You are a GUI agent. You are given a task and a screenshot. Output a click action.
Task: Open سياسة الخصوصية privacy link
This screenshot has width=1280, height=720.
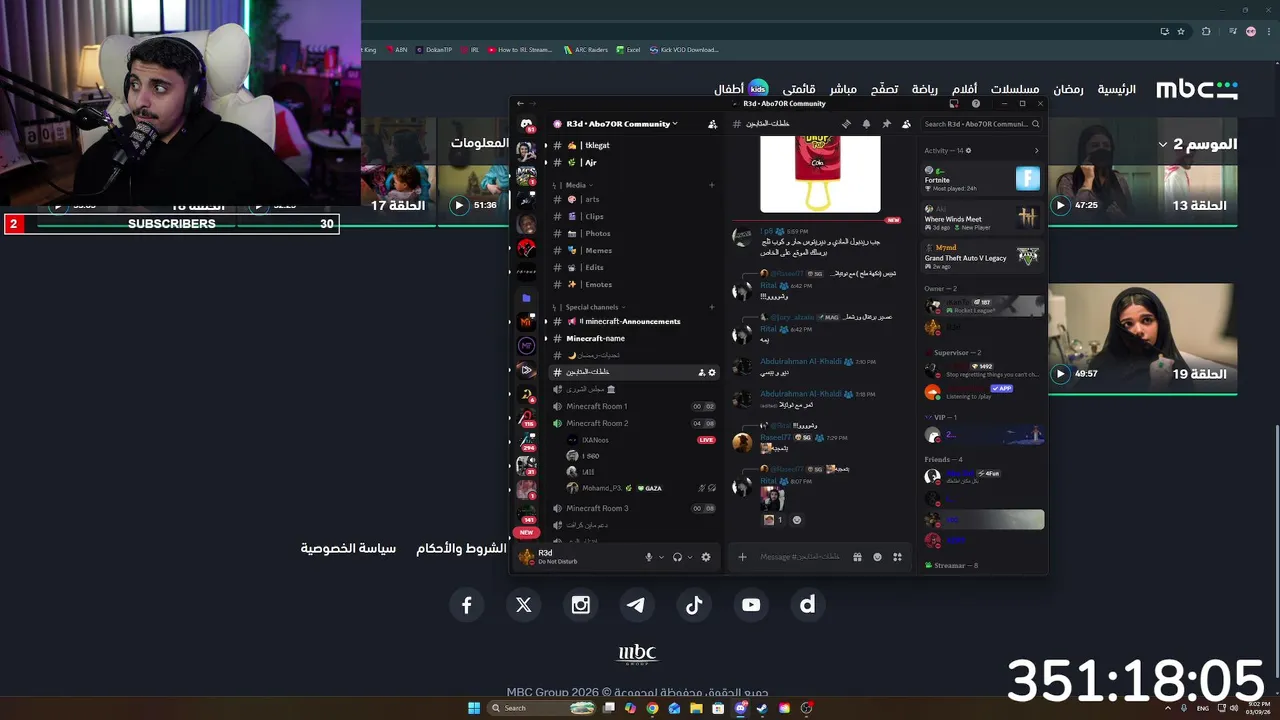[348, 548]
